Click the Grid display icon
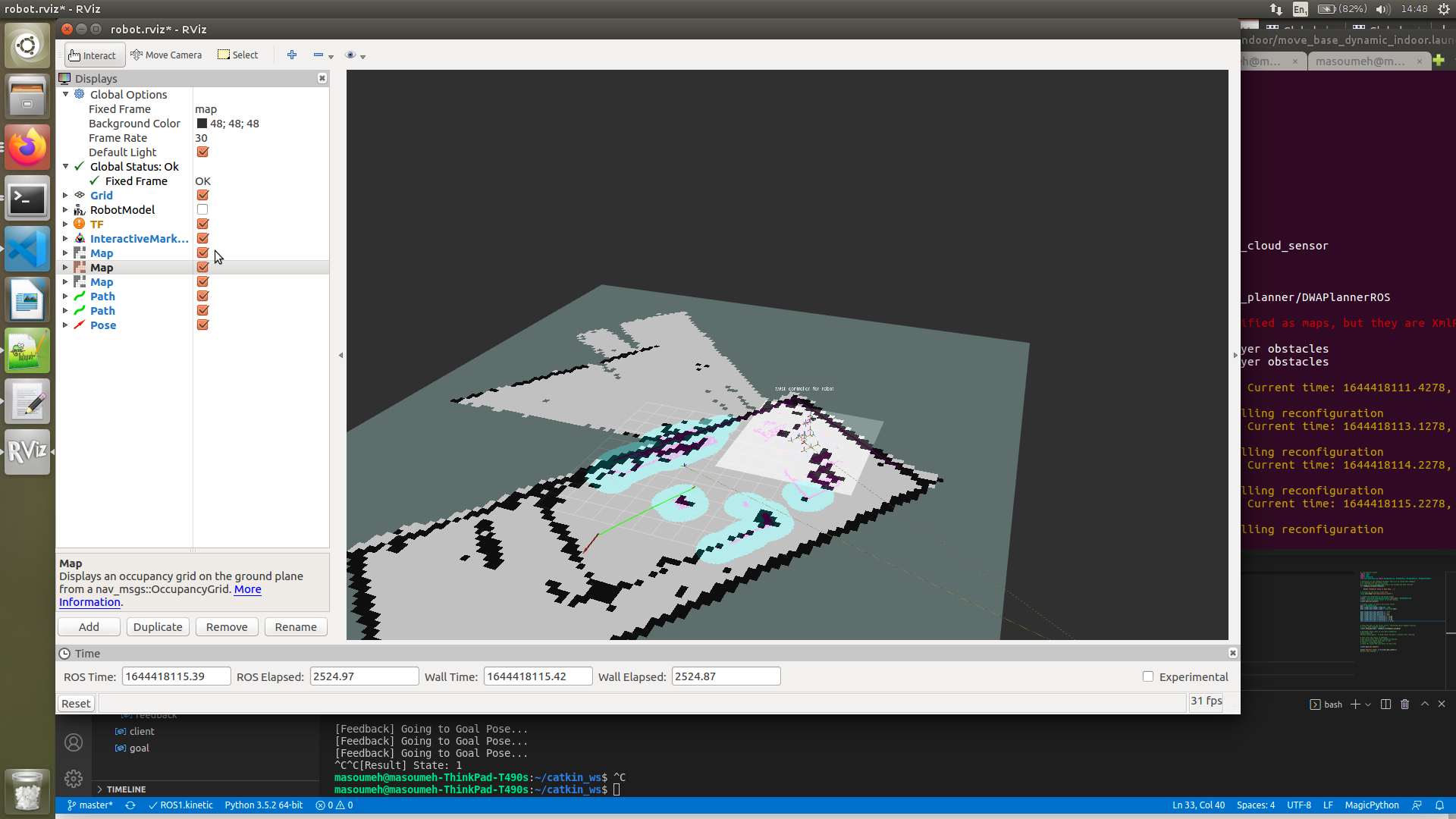The width and height of the screenshot is (1456, 819). coord(80,195)
